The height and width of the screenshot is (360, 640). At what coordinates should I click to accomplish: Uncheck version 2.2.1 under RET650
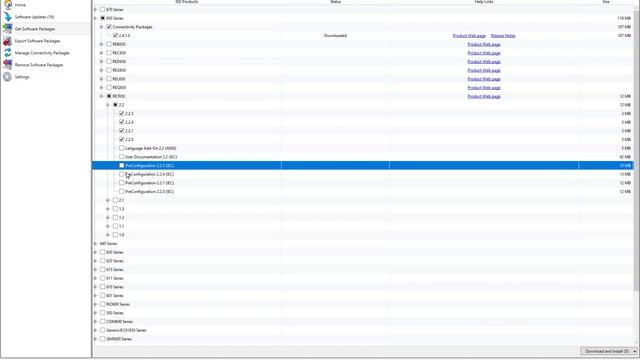tap(122, 131)
